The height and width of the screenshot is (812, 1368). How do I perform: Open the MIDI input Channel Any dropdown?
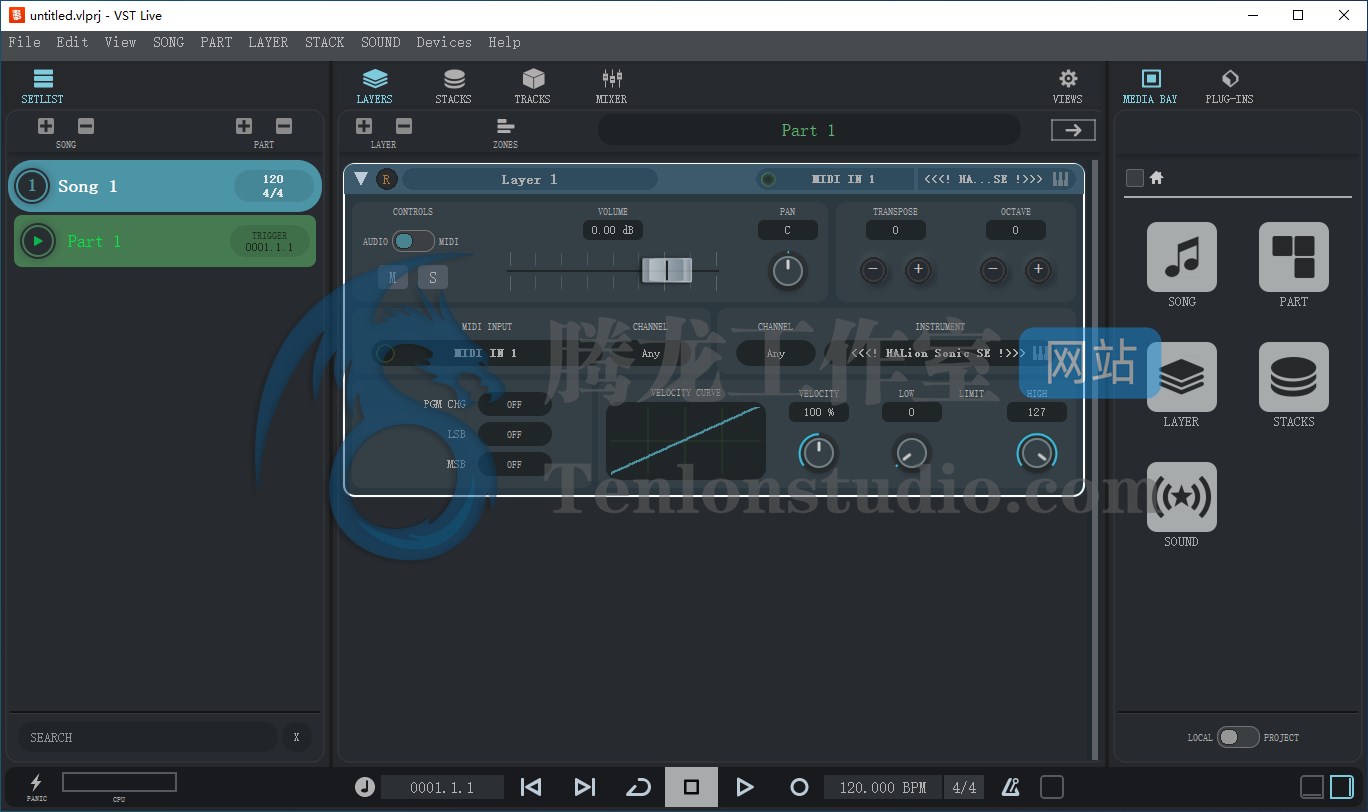click(651, 353)
